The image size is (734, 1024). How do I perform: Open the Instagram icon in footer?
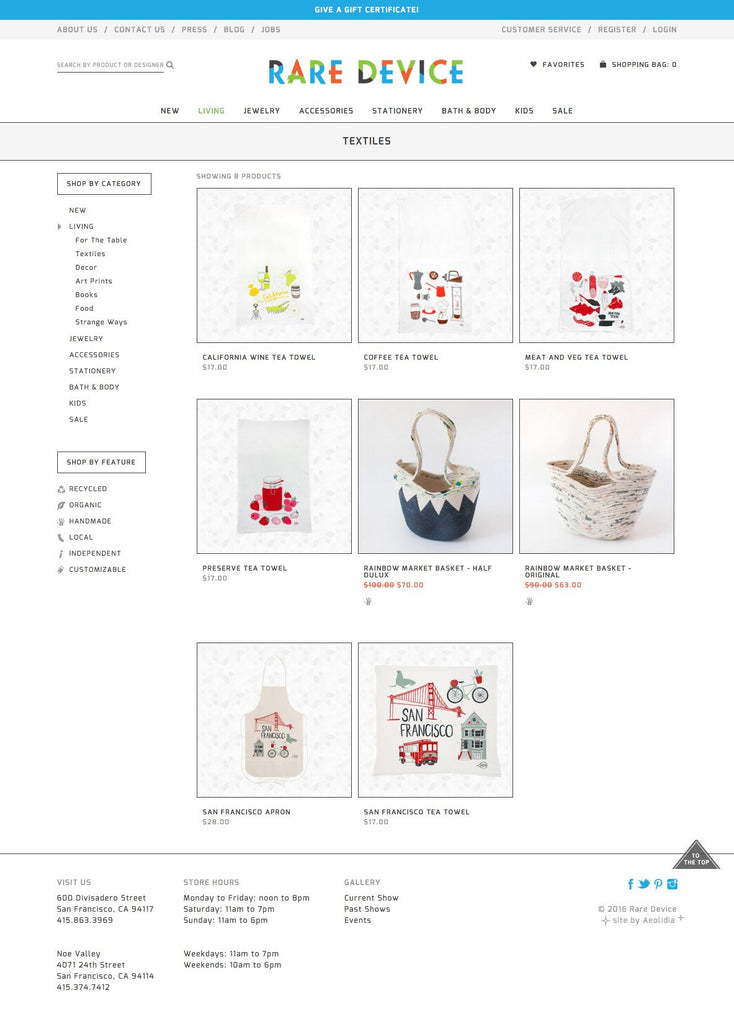pyautogui.click(x=672, y=884)
